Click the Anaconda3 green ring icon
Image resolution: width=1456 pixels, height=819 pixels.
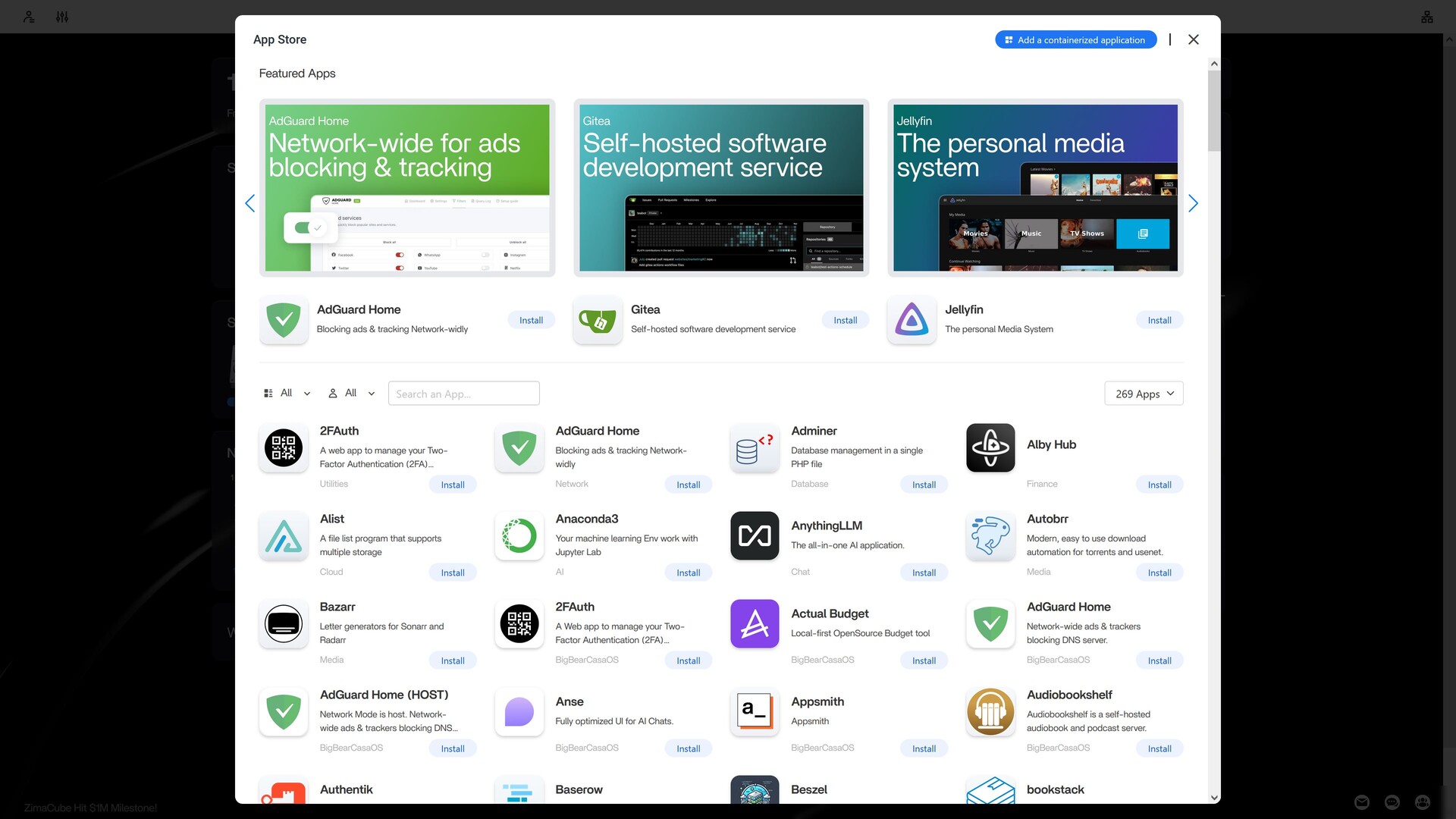519,536
